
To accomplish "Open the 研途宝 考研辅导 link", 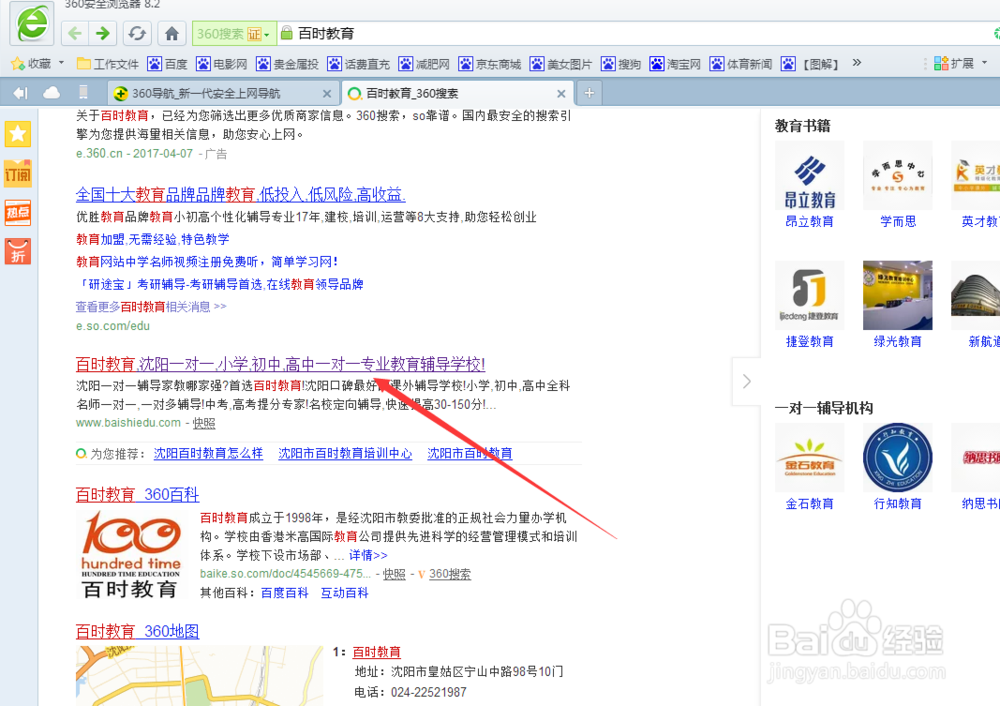I will 220,284.
